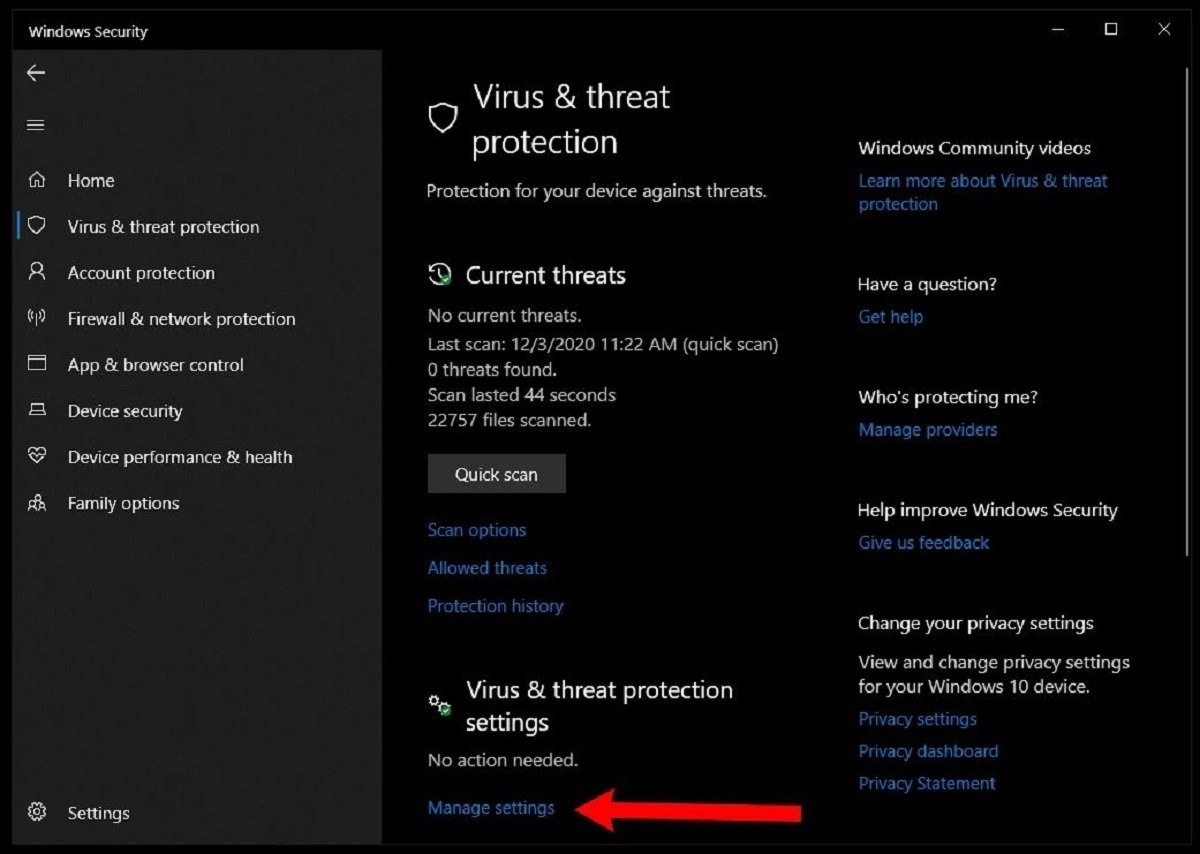
Task: Click the Family options people icon
Action: 37,503
